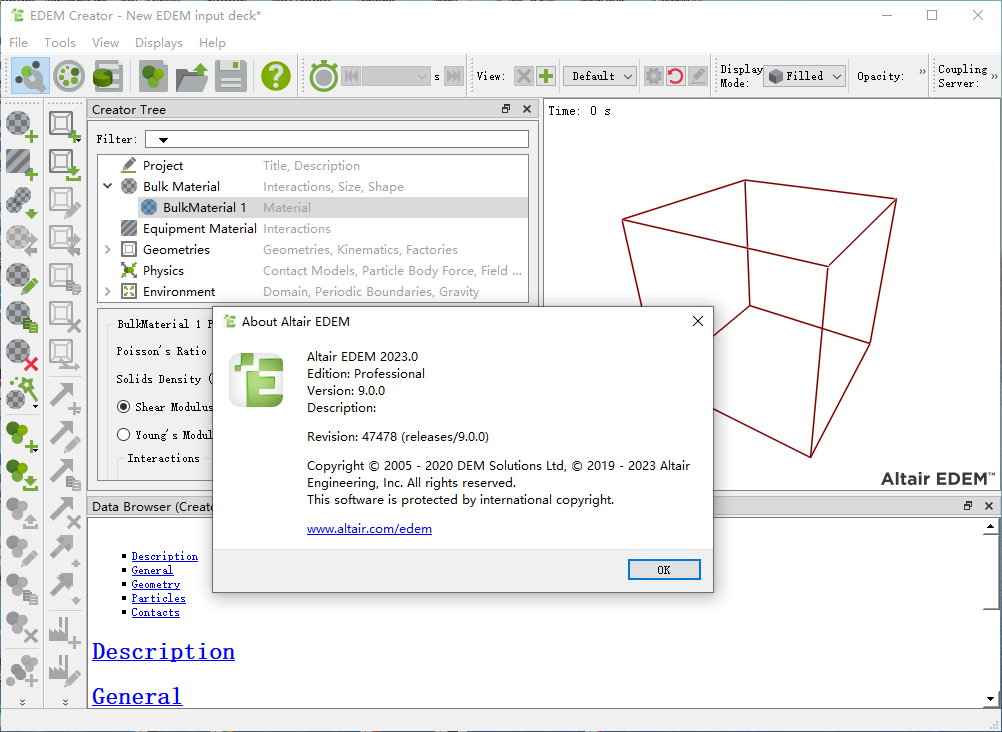The image size is (1002, 732).
Task: Close the About Altair EDEM dialog
Action: pyautogui.click(x=698, y=321)
